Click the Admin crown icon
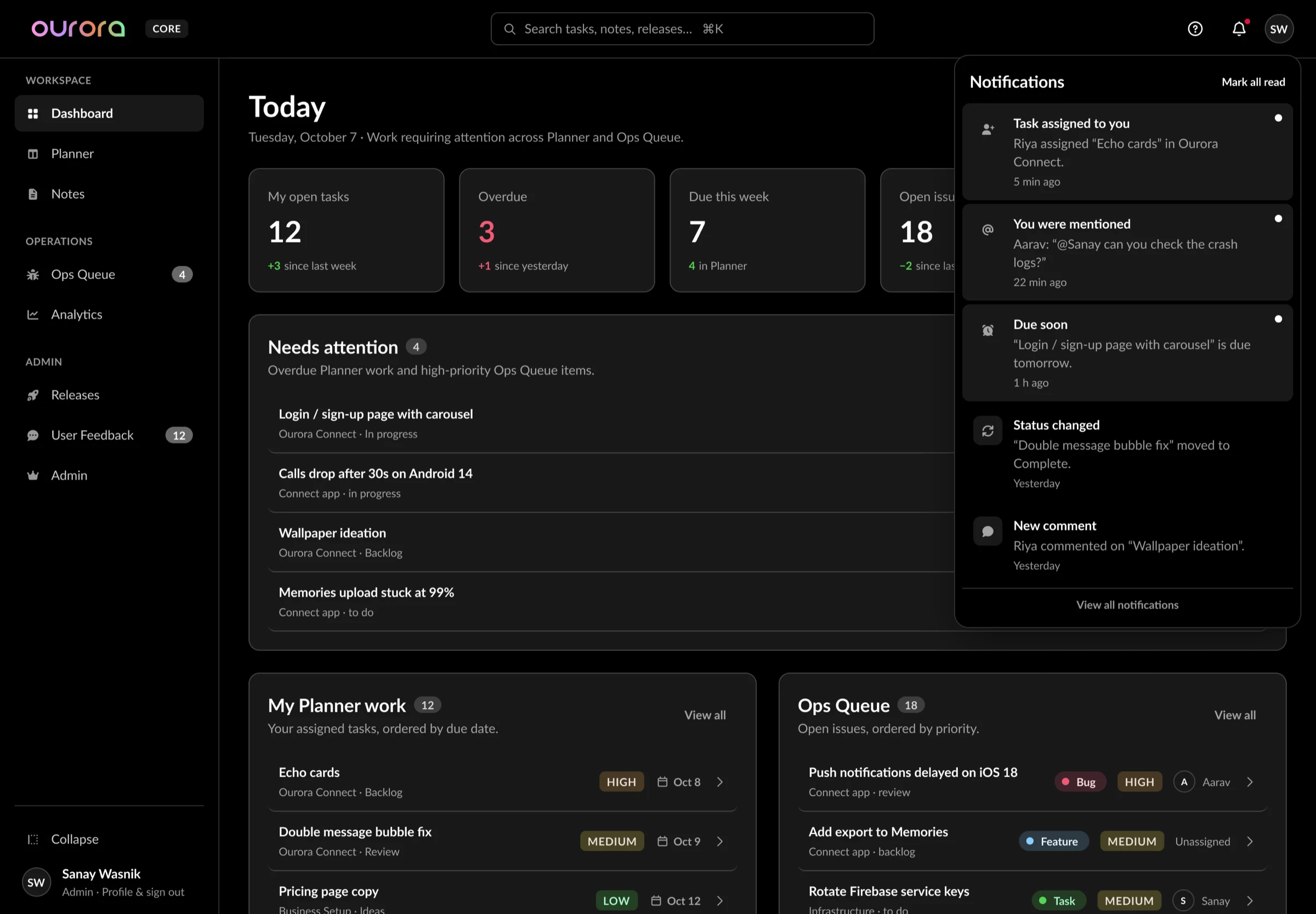1316x914 pixels. 33,475
